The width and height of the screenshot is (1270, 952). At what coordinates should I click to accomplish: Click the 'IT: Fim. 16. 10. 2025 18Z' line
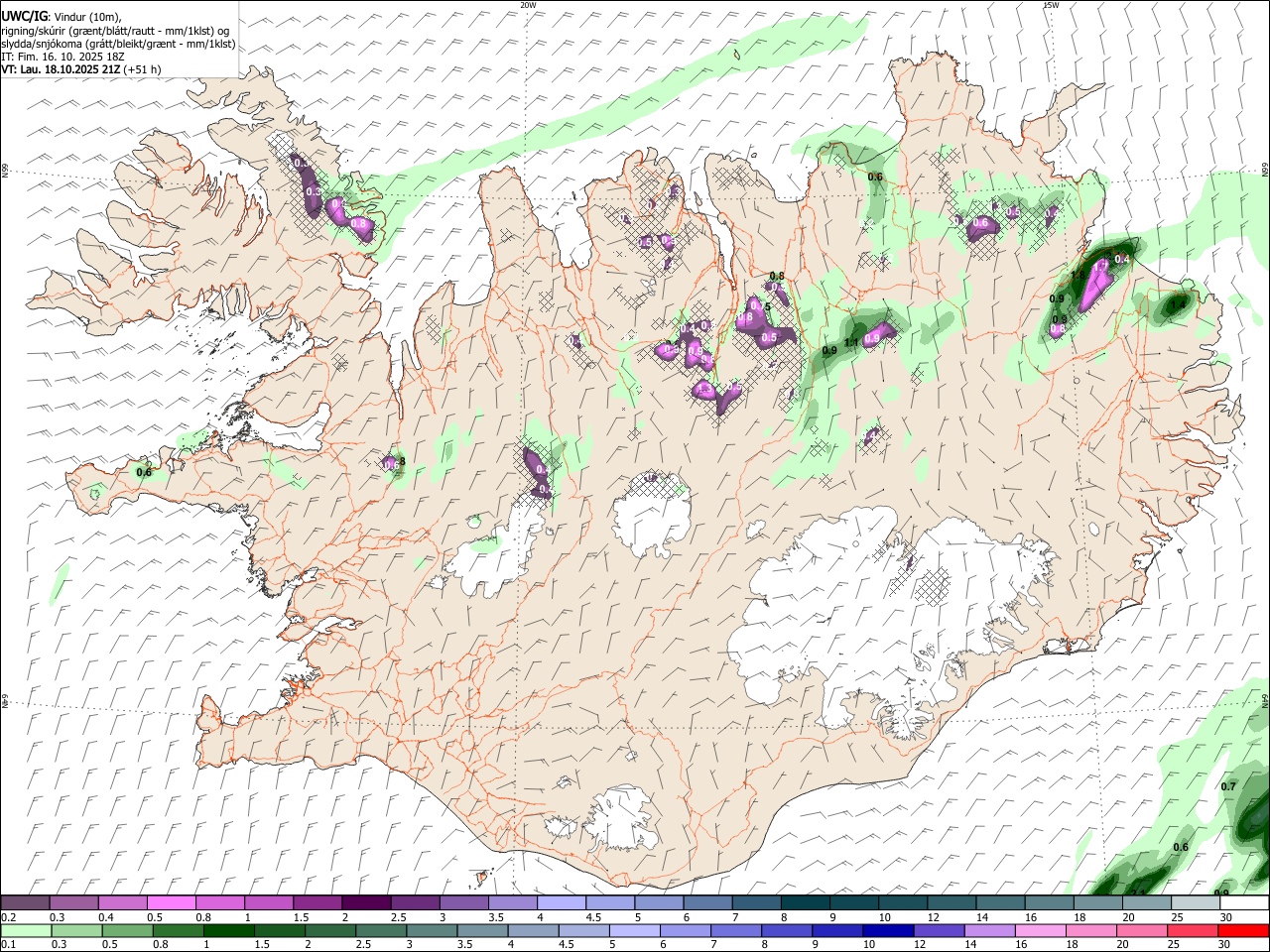tap(63, 57)
